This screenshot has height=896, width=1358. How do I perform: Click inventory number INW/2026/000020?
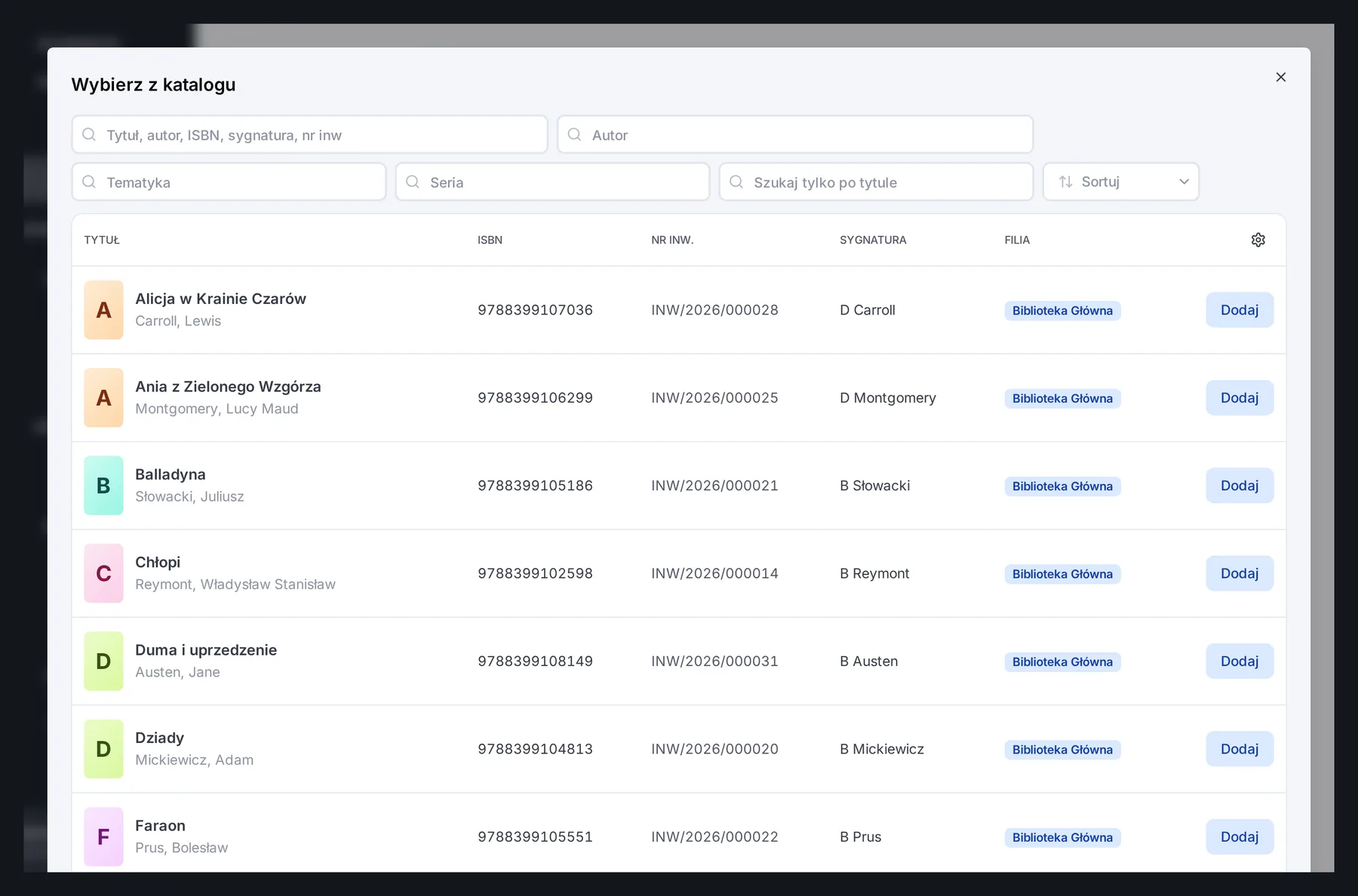[x=714, y=749]
